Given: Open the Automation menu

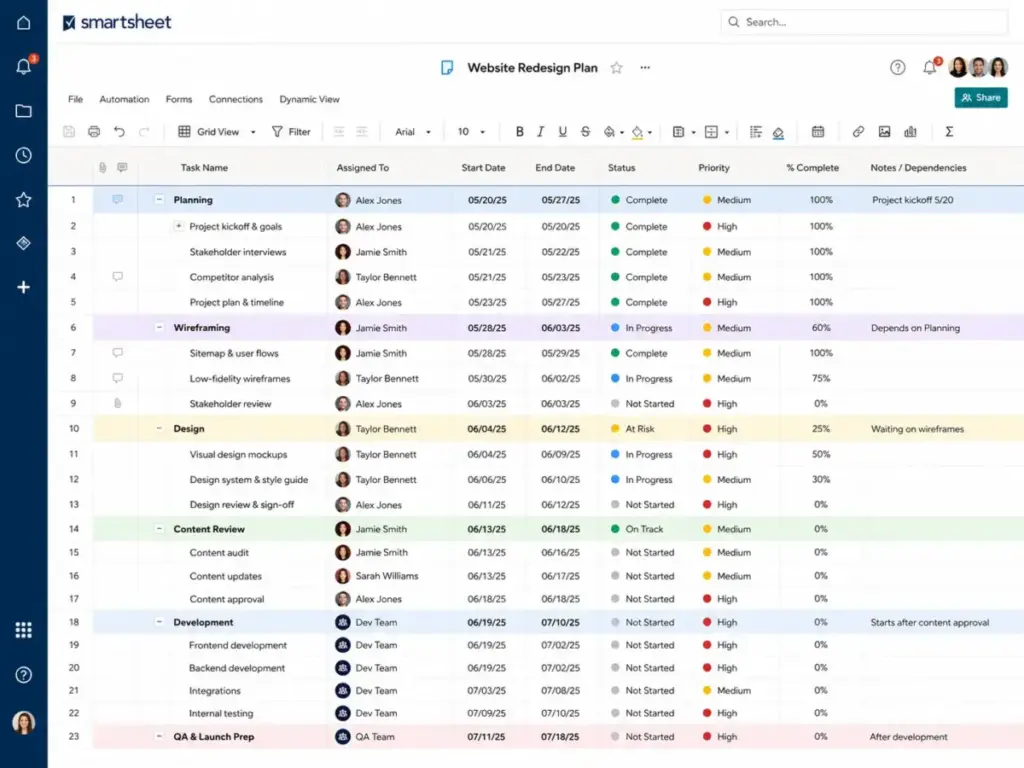Looking at the screenshot, I should point(124,99).
